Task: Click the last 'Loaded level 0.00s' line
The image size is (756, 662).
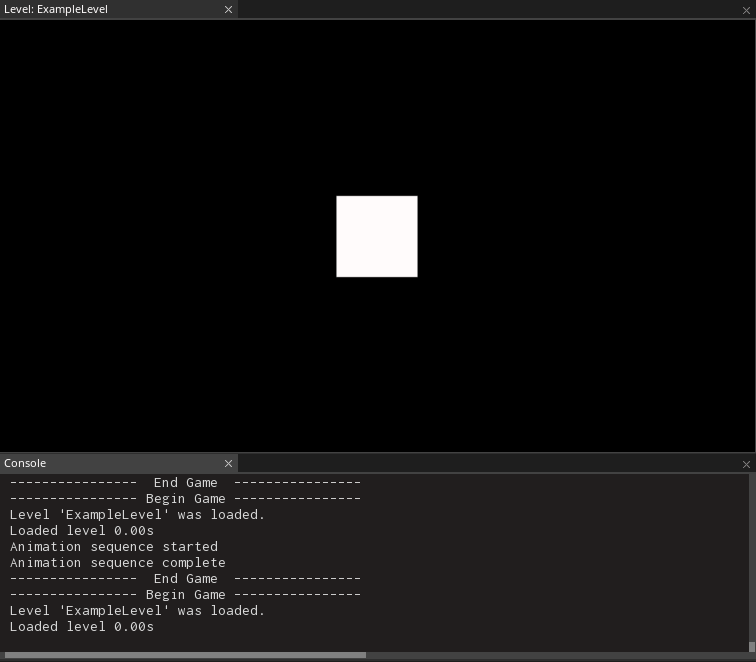Action: pos(81,627)
